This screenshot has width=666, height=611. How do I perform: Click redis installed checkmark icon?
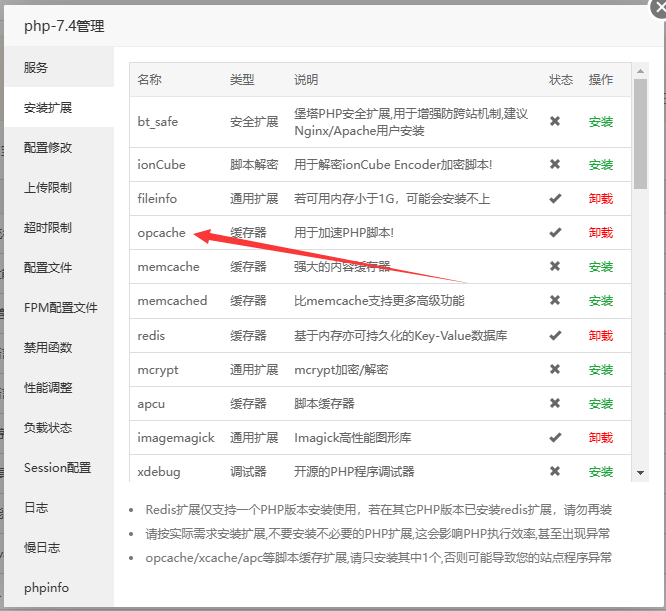(555, 335)
